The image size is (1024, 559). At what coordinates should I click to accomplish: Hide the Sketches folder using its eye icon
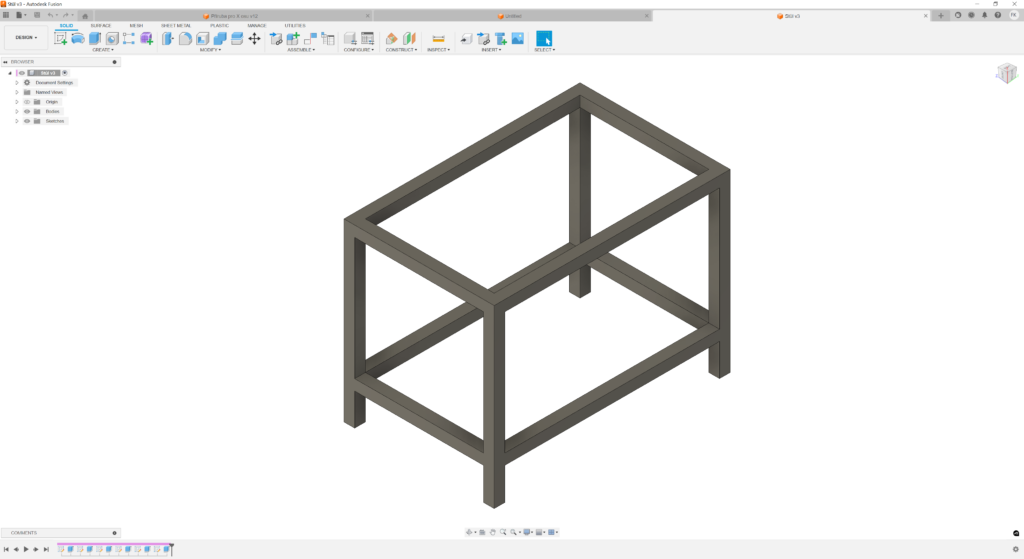pos(27,121)
